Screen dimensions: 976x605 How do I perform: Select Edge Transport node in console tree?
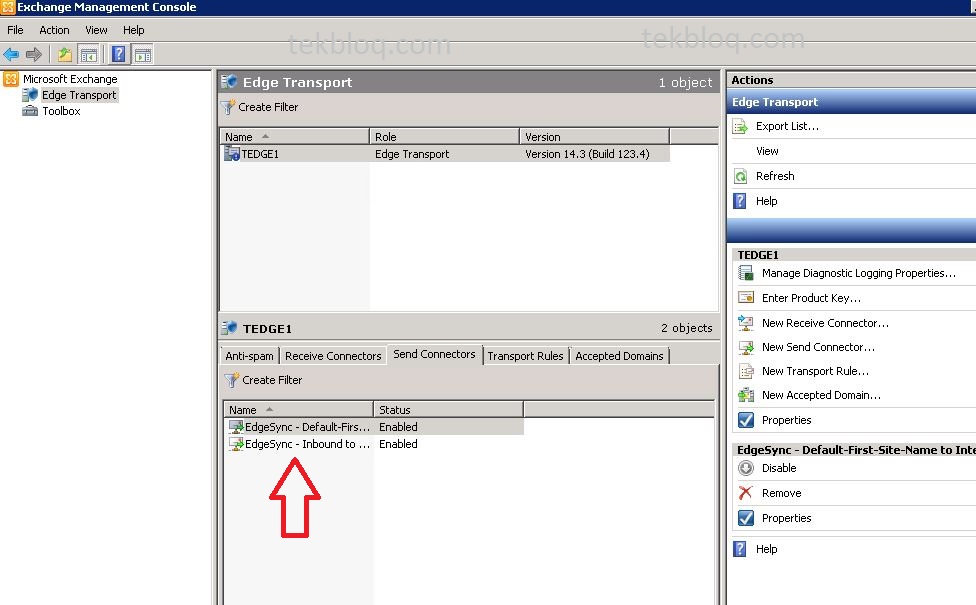(79, 95)
